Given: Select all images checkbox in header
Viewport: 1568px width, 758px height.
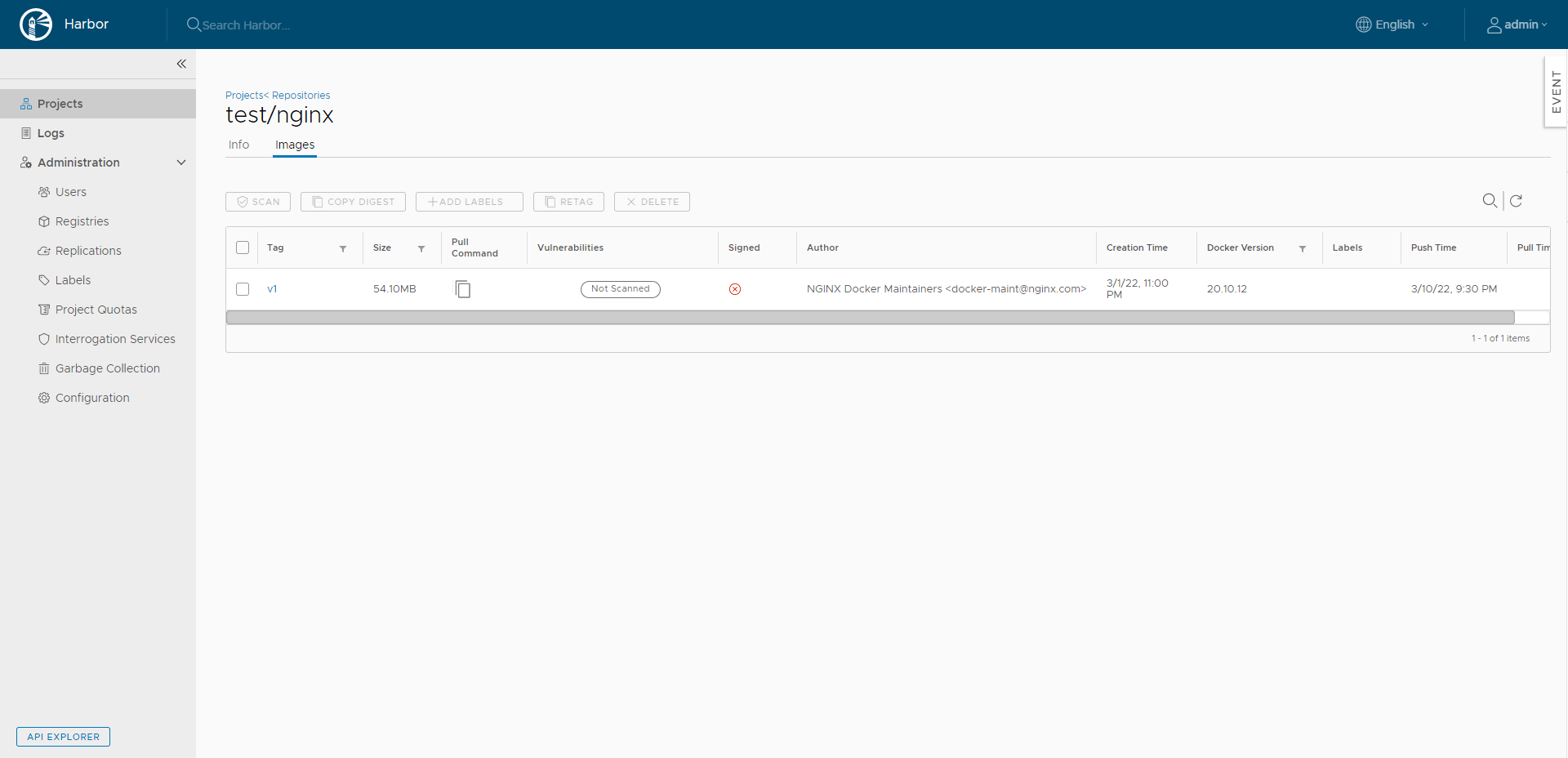Looking at the screenshot, I should (243, 247).
